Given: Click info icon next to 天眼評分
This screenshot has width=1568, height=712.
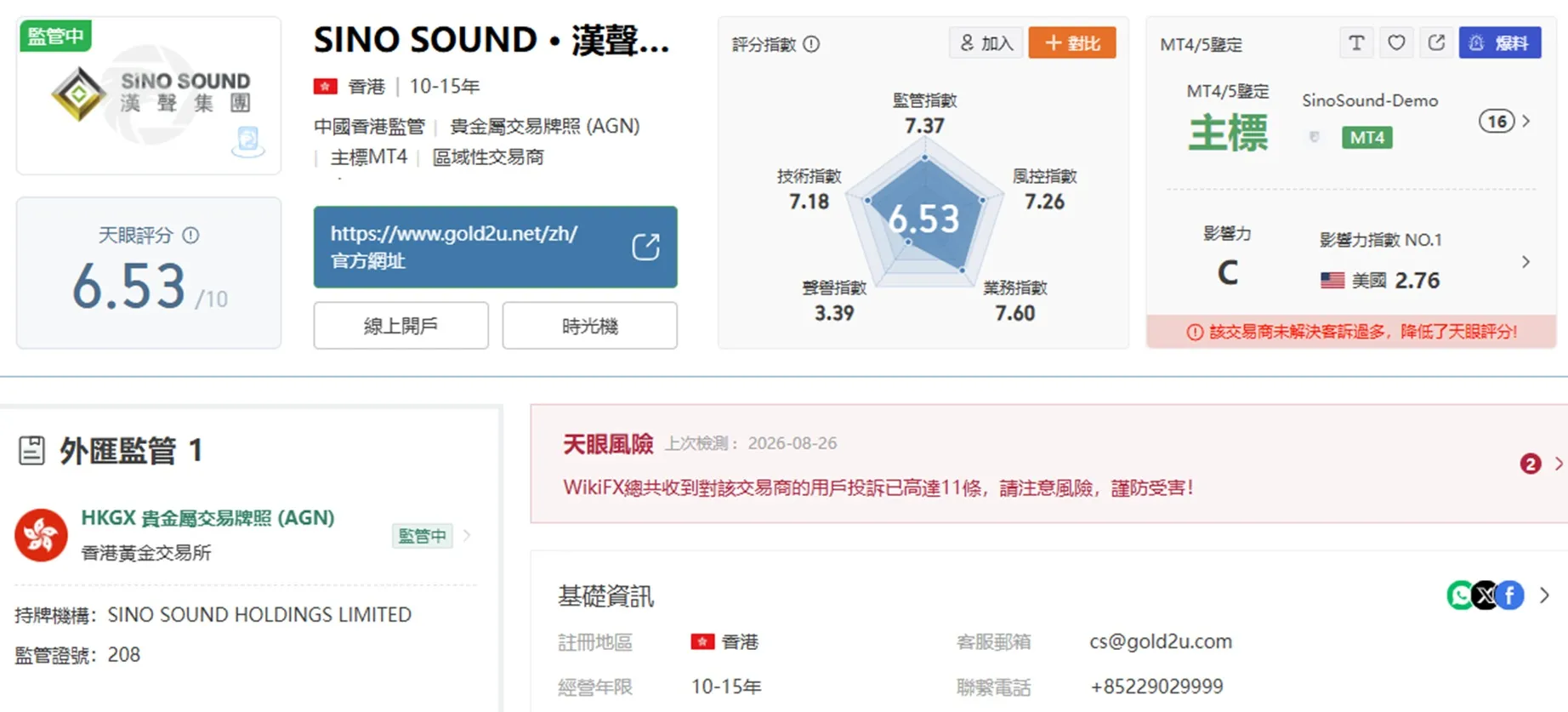Looking at the screenshot, I should click(191, 236).
